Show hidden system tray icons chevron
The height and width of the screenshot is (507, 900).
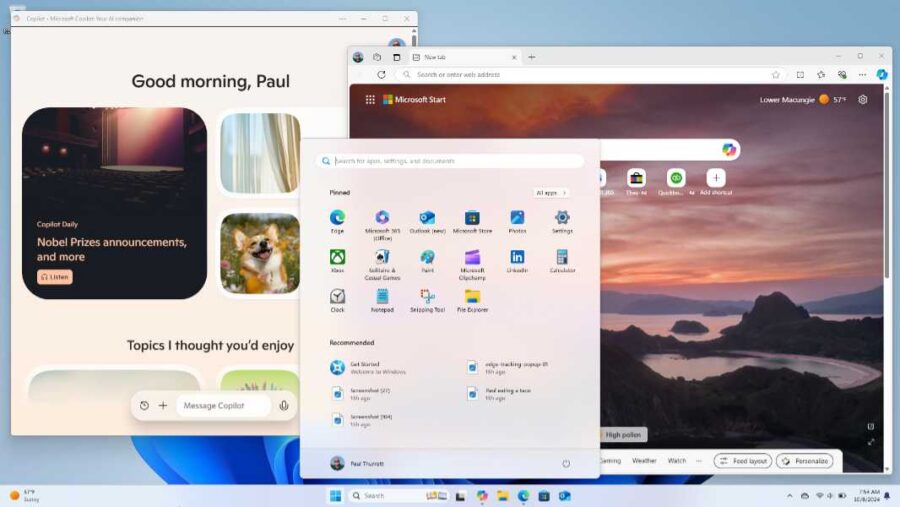[790, 496]
